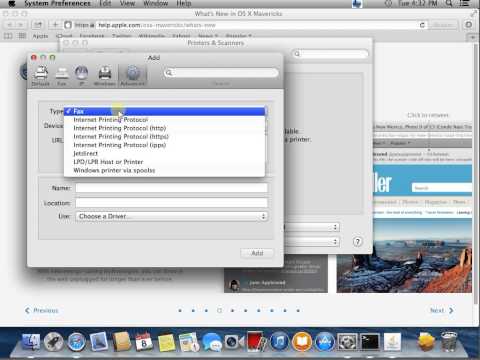Click the Location text field
480x360 pixels.
point(172,203)
